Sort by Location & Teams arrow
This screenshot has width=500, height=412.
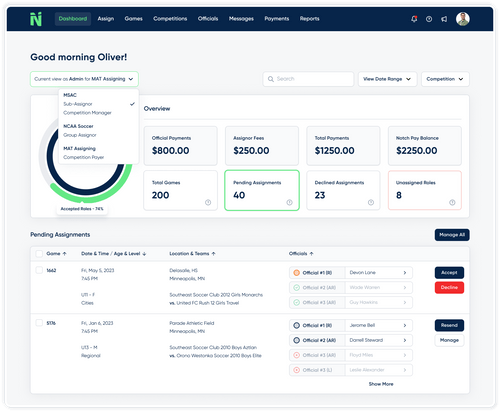pyautogui.click(x=213, y=254)
